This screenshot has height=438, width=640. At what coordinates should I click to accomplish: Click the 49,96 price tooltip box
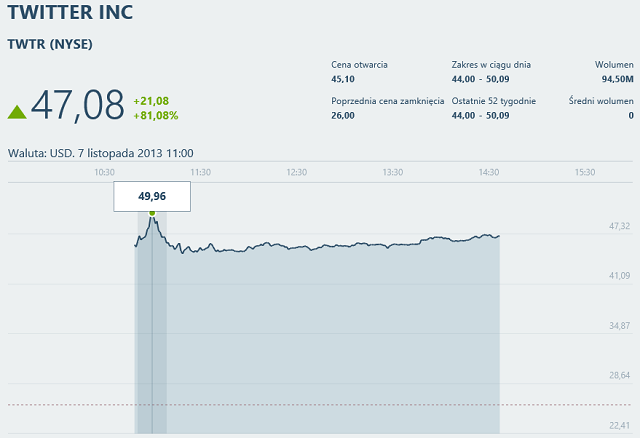[x=152, y=196]
